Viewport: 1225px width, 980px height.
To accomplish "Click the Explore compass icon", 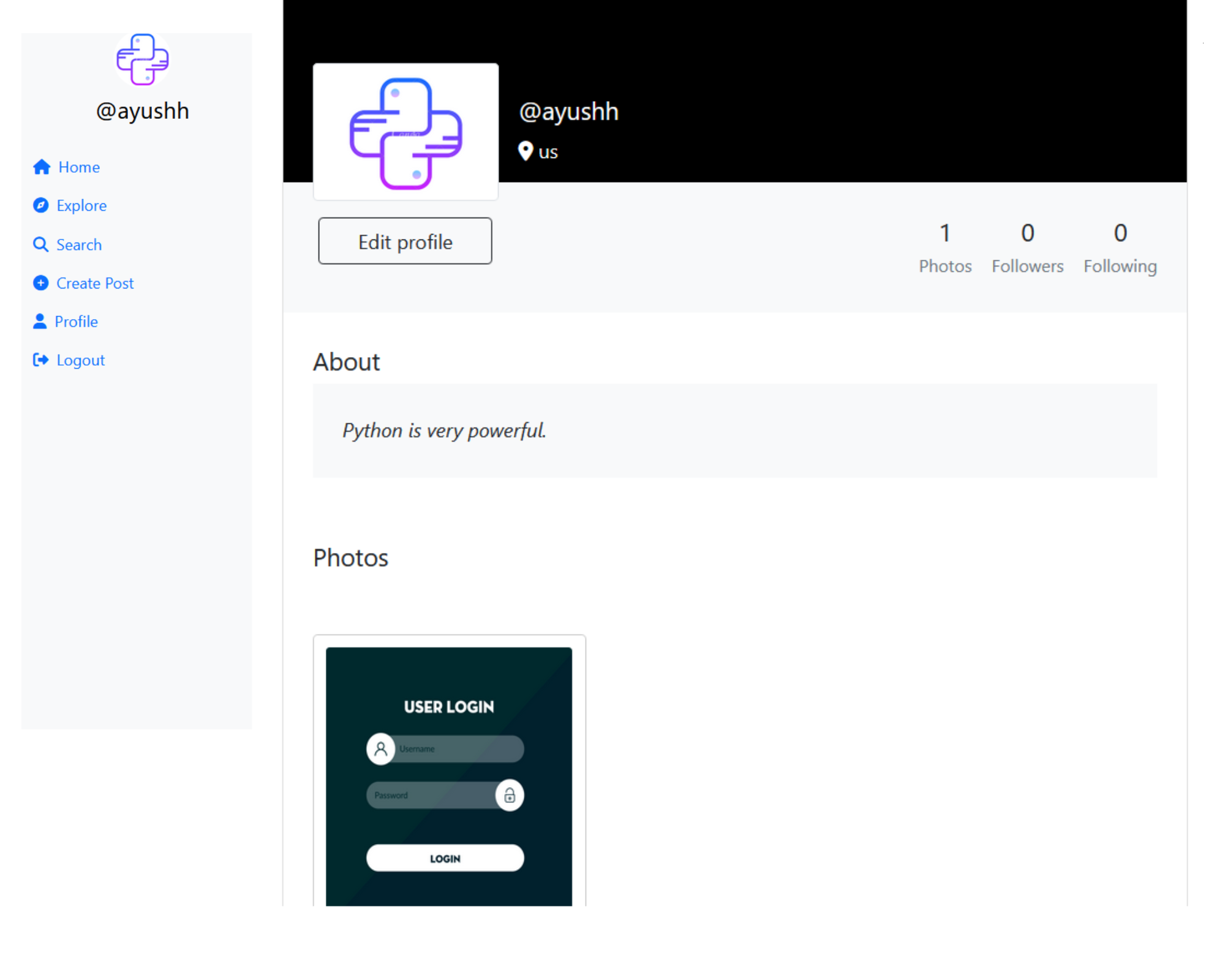I will click(40, 205).
